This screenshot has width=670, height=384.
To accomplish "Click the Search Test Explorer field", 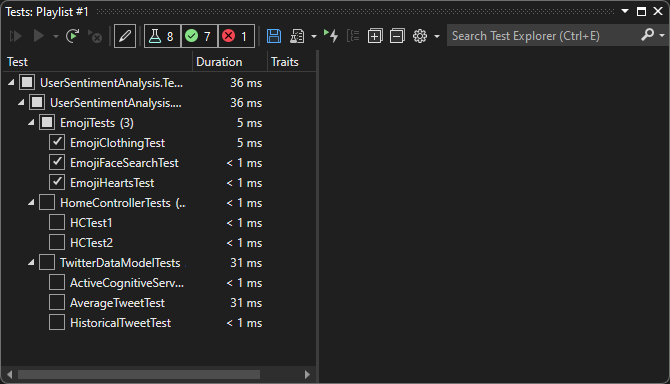I will tap(543, 36).
